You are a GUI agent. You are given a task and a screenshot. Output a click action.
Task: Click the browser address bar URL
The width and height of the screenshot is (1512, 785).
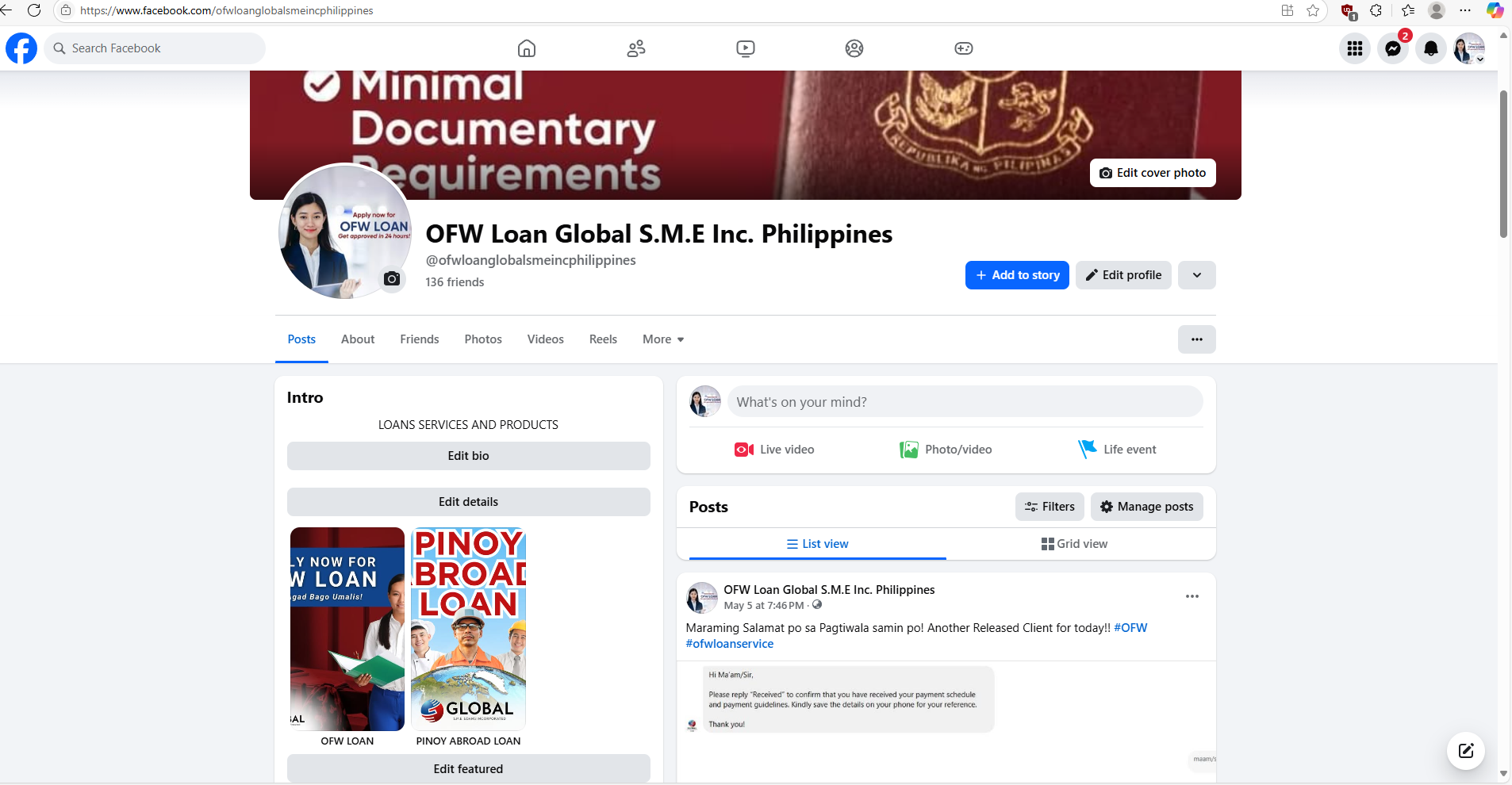point(227,10)
